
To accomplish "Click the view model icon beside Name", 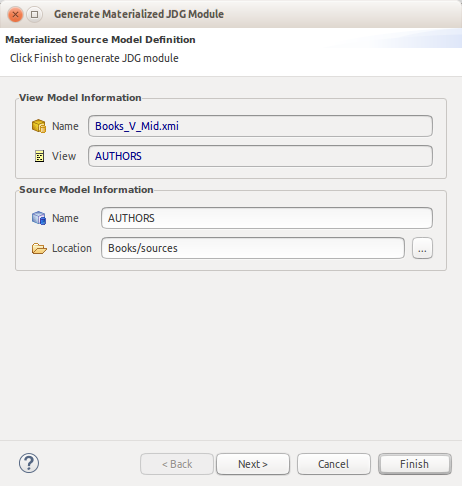I will (39, 126).
